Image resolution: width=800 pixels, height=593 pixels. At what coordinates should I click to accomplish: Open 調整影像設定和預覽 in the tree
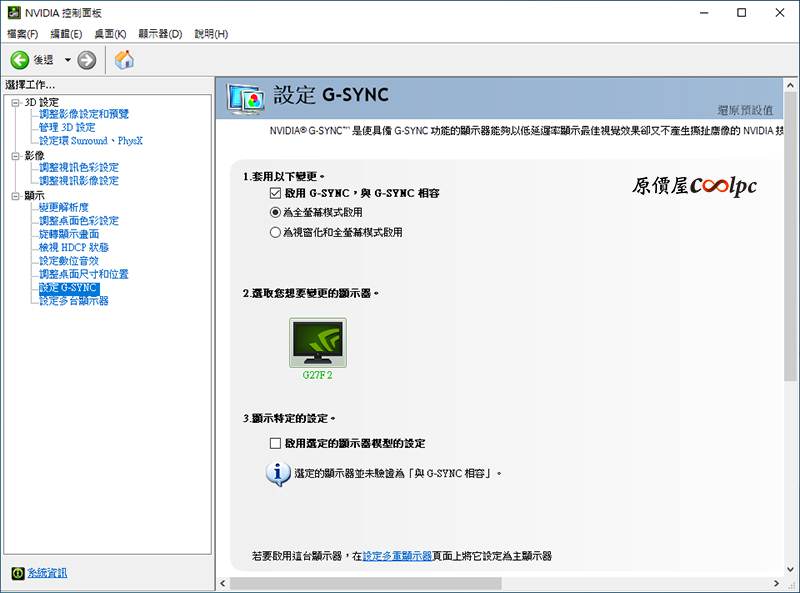84,114
